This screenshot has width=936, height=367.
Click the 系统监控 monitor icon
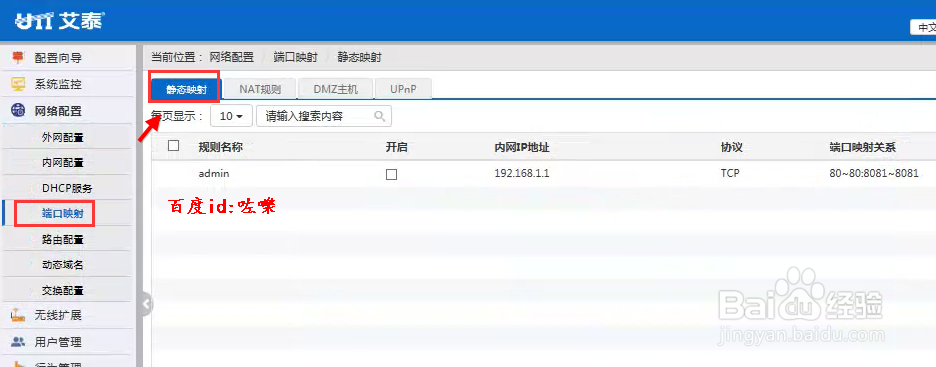click(19, 84)
